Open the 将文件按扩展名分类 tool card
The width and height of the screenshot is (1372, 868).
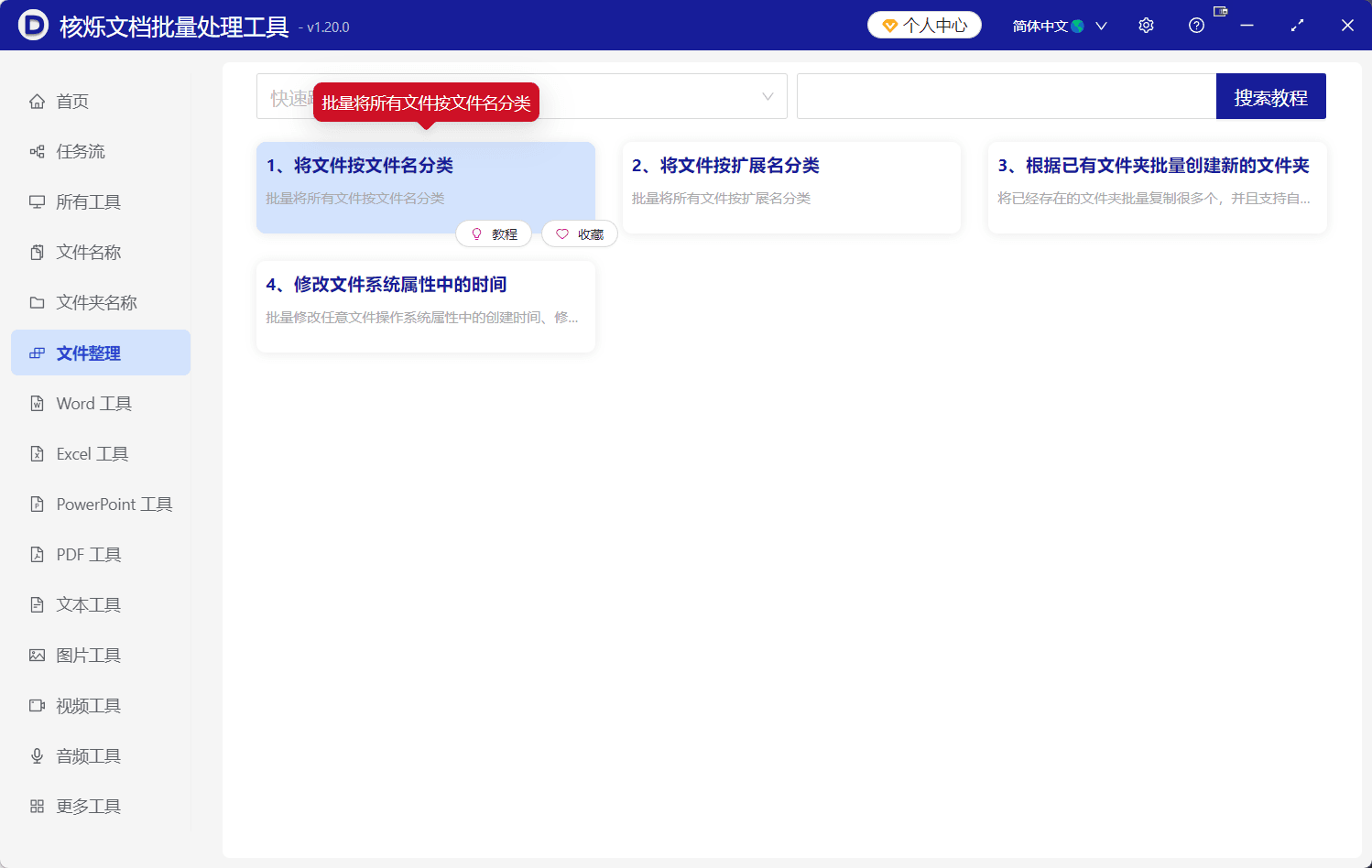[x=791, y=188]
